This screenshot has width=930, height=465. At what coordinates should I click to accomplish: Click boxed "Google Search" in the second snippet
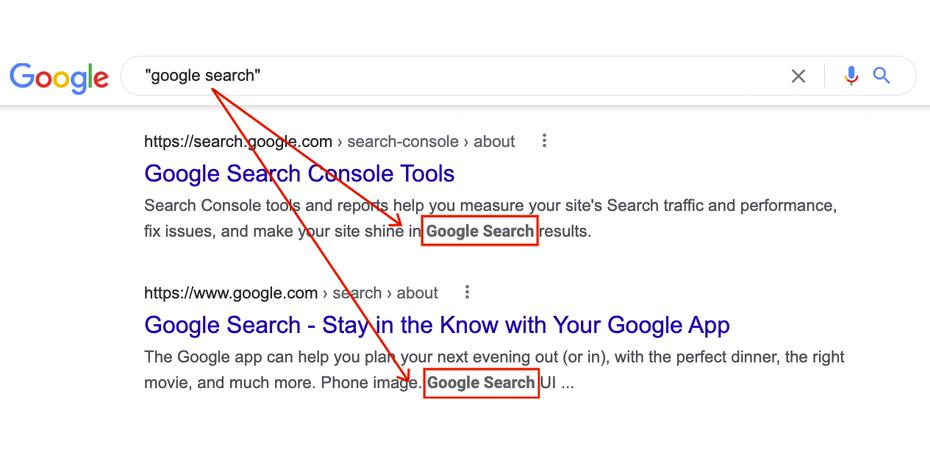(x=481, y=383)
